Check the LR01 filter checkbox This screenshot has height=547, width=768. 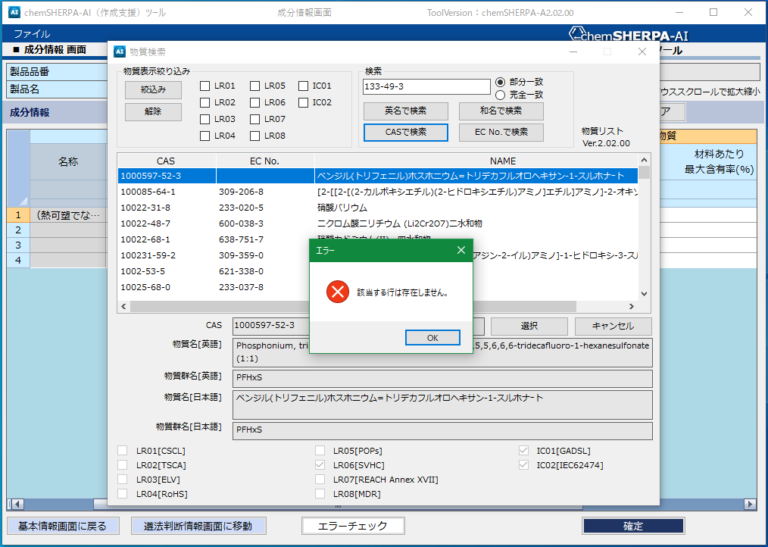[x=205, y=86]
